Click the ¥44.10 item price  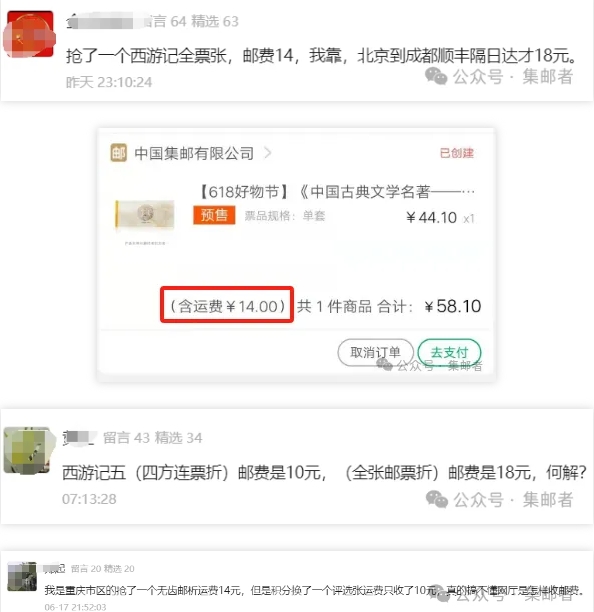point(431,217)
